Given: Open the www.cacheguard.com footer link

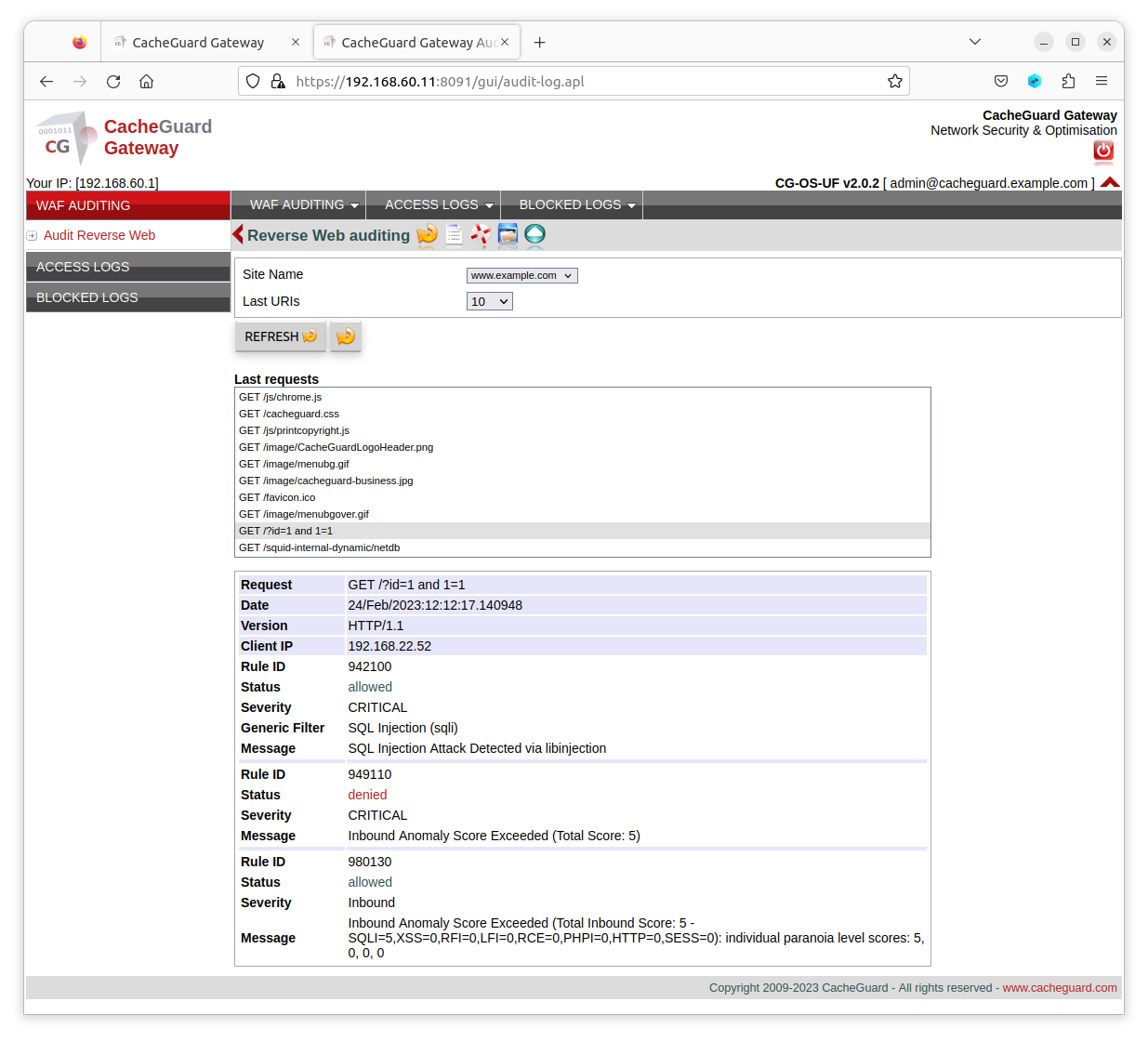Looking at the screenshot, I should click(1059, 987).
